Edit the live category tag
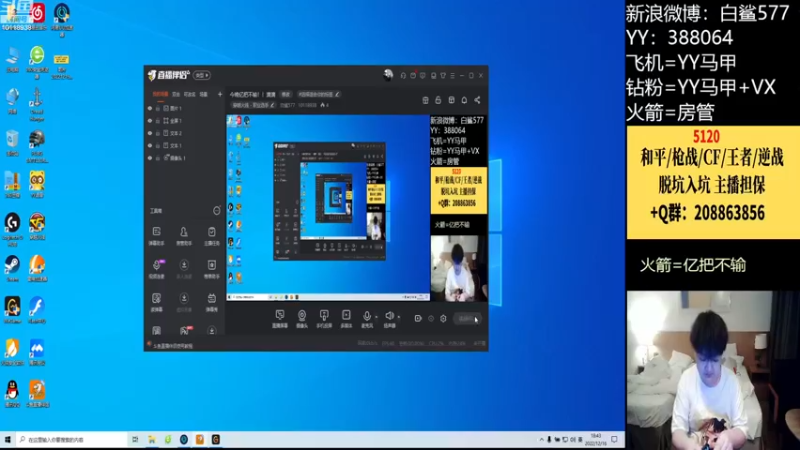The width and height of the screenshot is (800, 450). click(253, 105)
